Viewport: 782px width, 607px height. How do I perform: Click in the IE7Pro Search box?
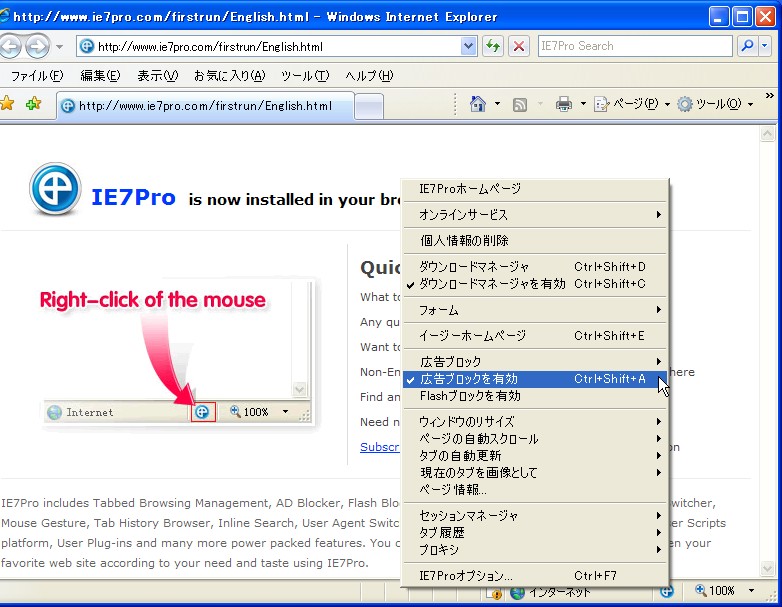pos(635,46)
